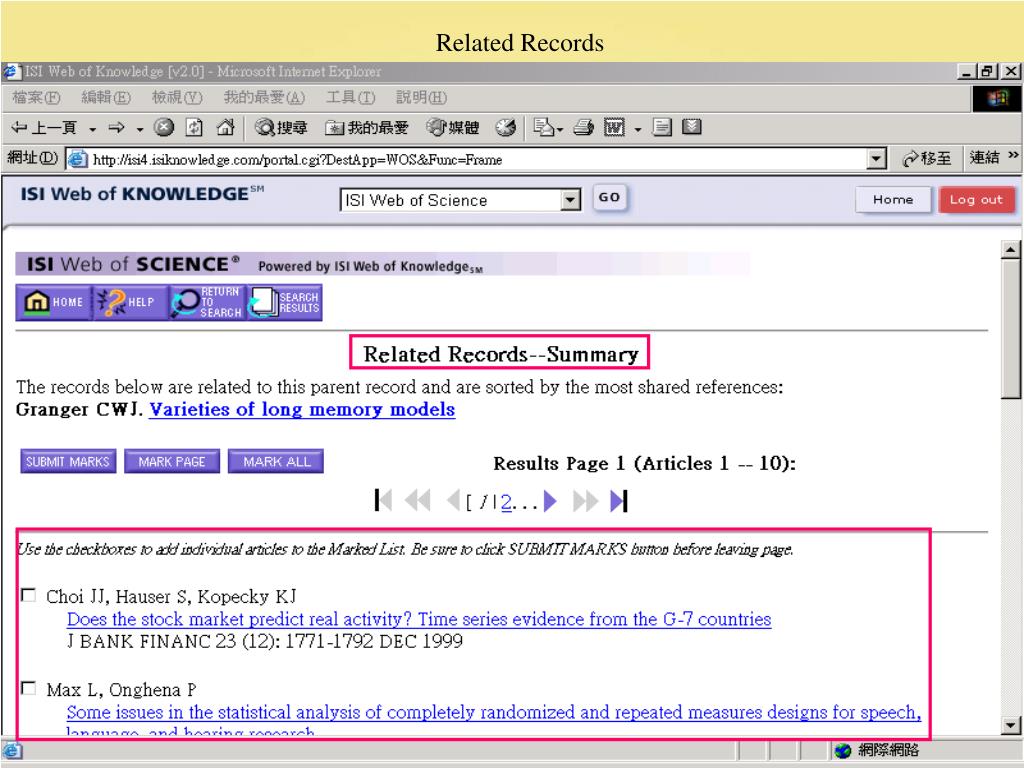Skip forward with double-right arrow
Viewport: 1024px width, 768px height.
coord(585,501)
